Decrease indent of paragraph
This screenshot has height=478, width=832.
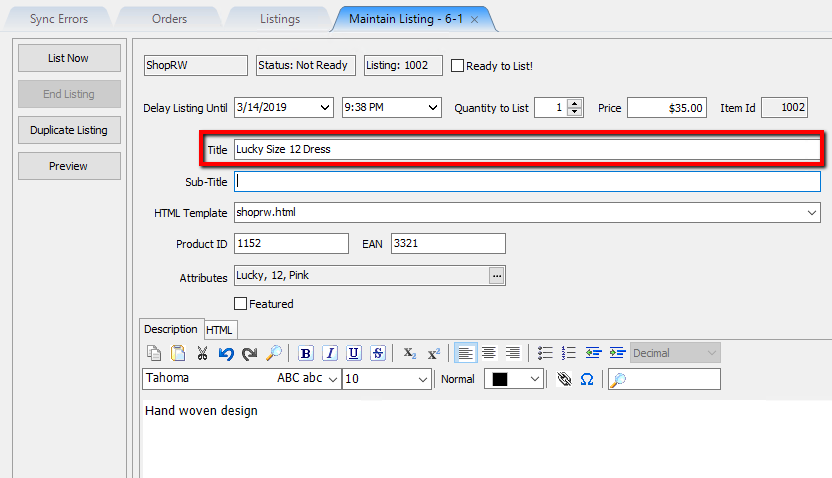(x=593, y=353)
